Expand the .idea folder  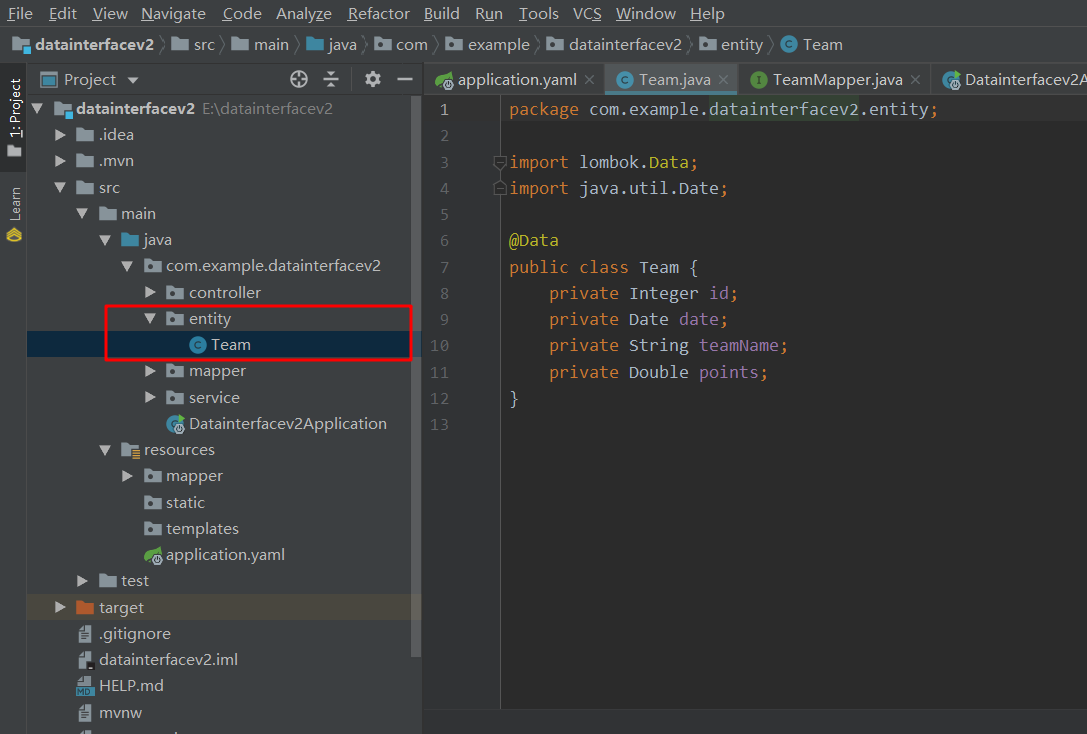click(60, 135)
